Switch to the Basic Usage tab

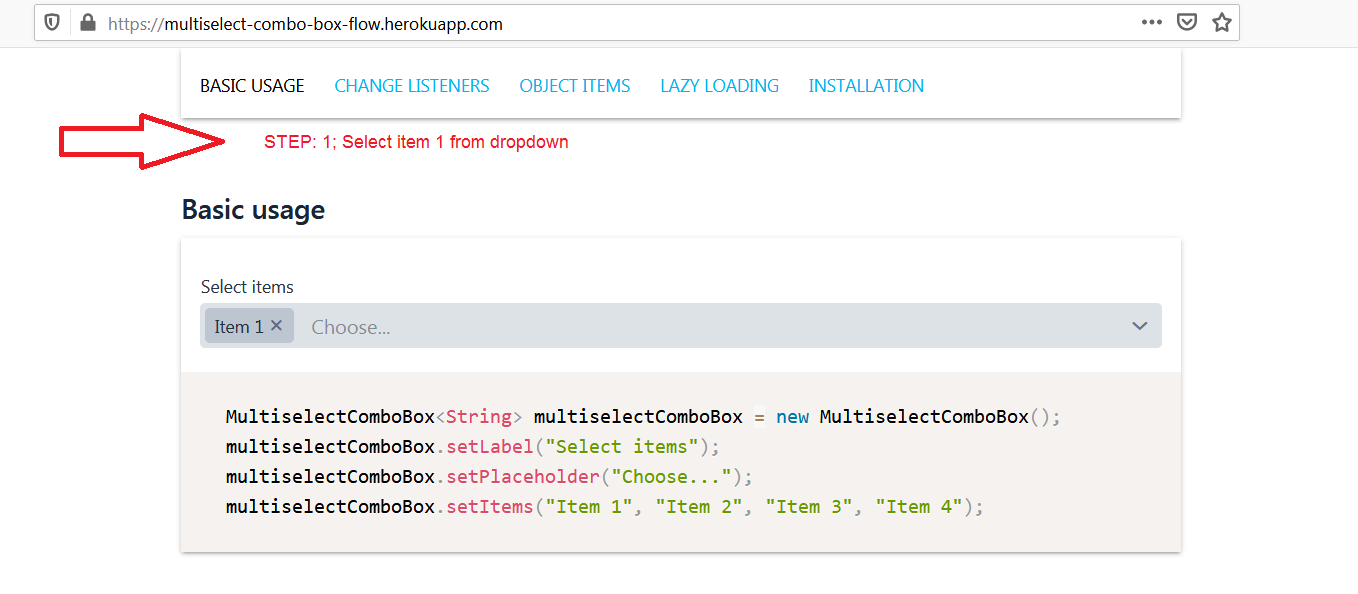click(x=252, y=86)
